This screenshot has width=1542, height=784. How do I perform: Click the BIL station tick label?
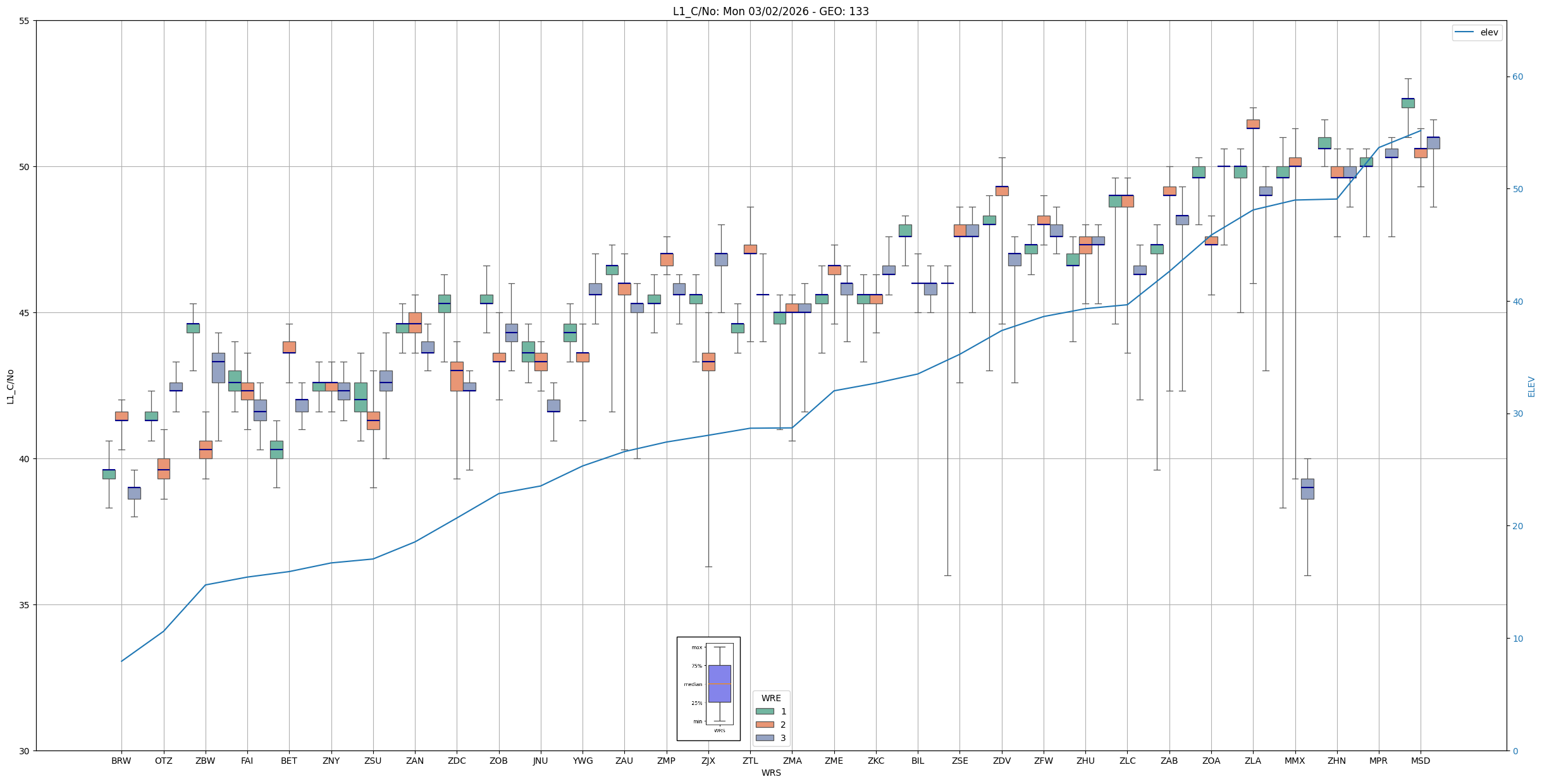point(918,761)
